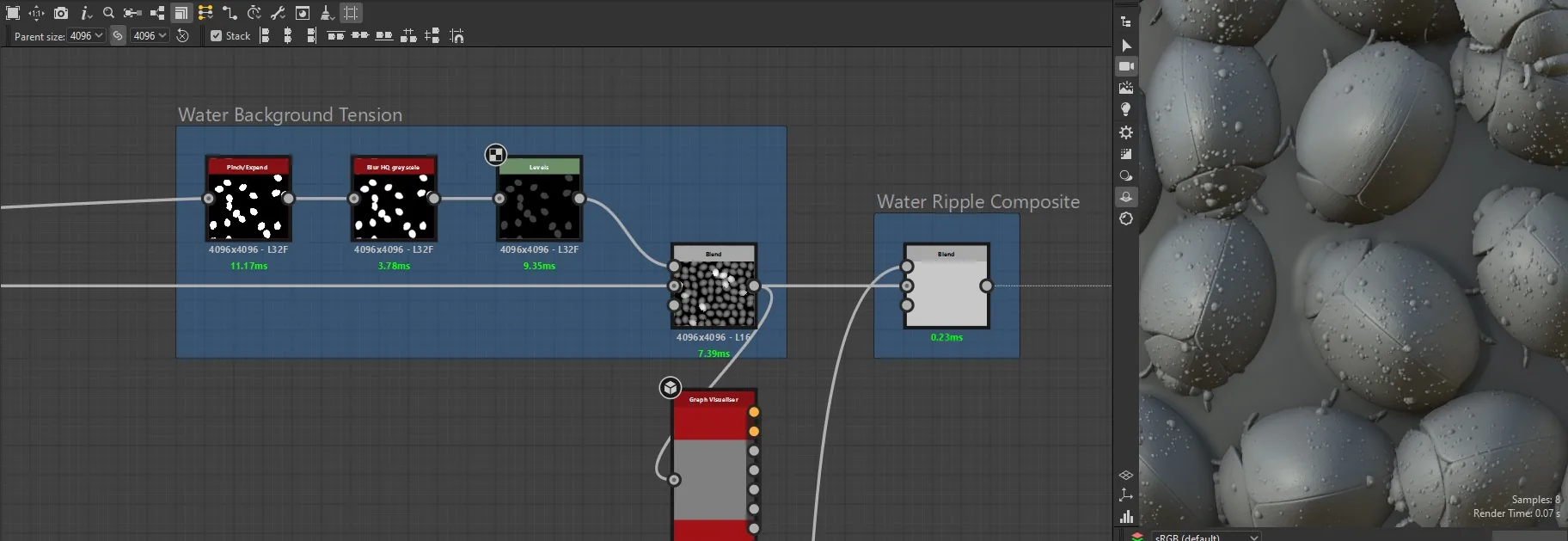The image size is (1568, 541).
Task: Toggle the highlighted grid snapping button
Action: (x=351, y=13)
